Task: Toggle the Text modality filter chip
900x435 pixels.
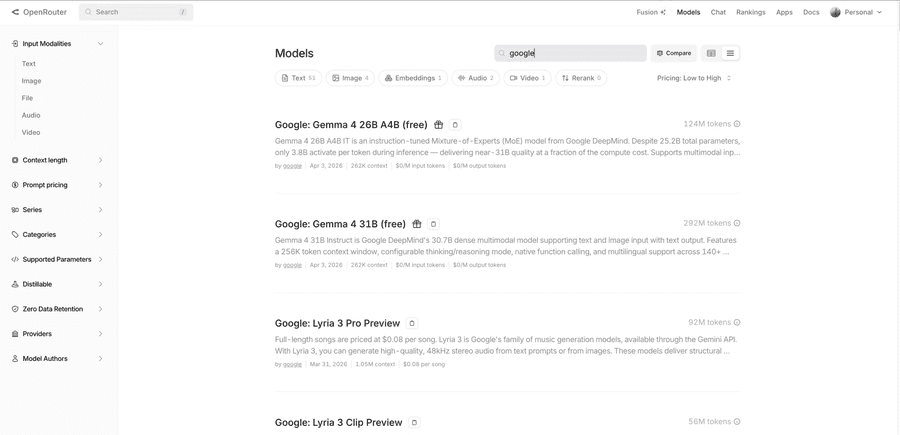Action: [x=299, y=77]
